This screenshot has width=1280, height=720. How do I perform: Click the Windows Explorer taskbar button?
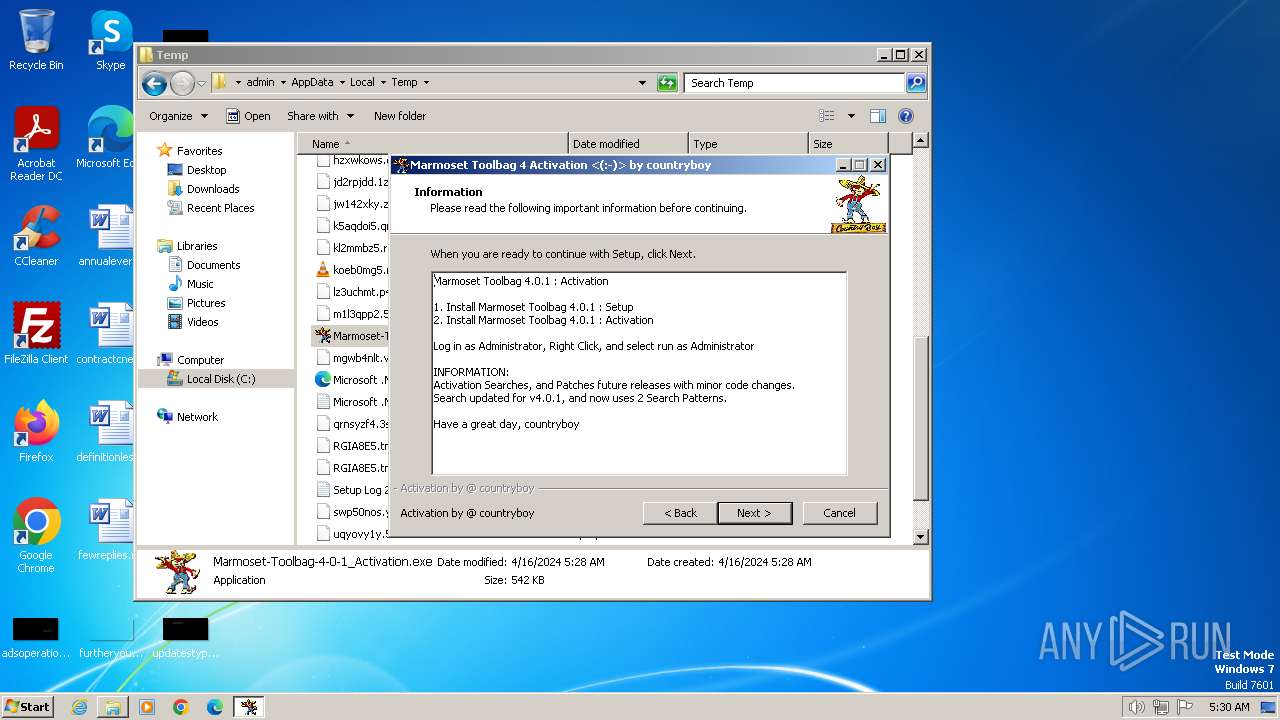(113, 707)
